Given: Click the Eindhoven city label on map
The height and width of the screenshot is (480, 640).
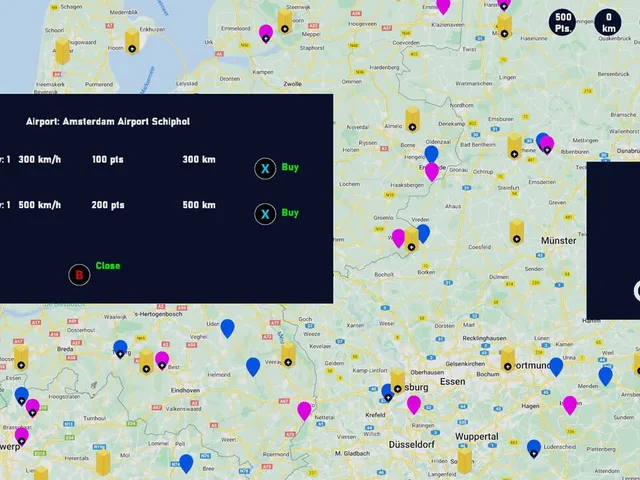Looking at the screenshot, I should pyautogui.click(x=185, y=390).
